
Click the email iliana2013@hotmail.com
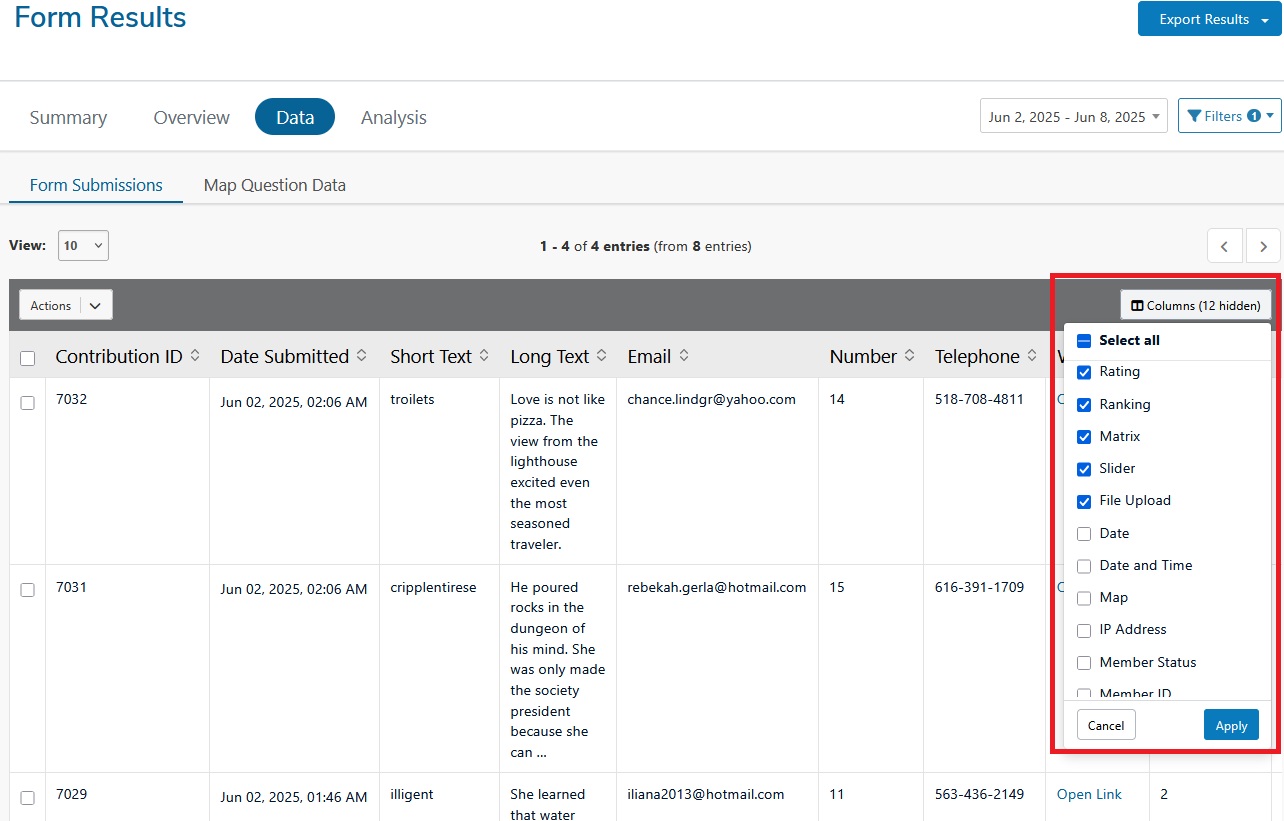[706, 794]
